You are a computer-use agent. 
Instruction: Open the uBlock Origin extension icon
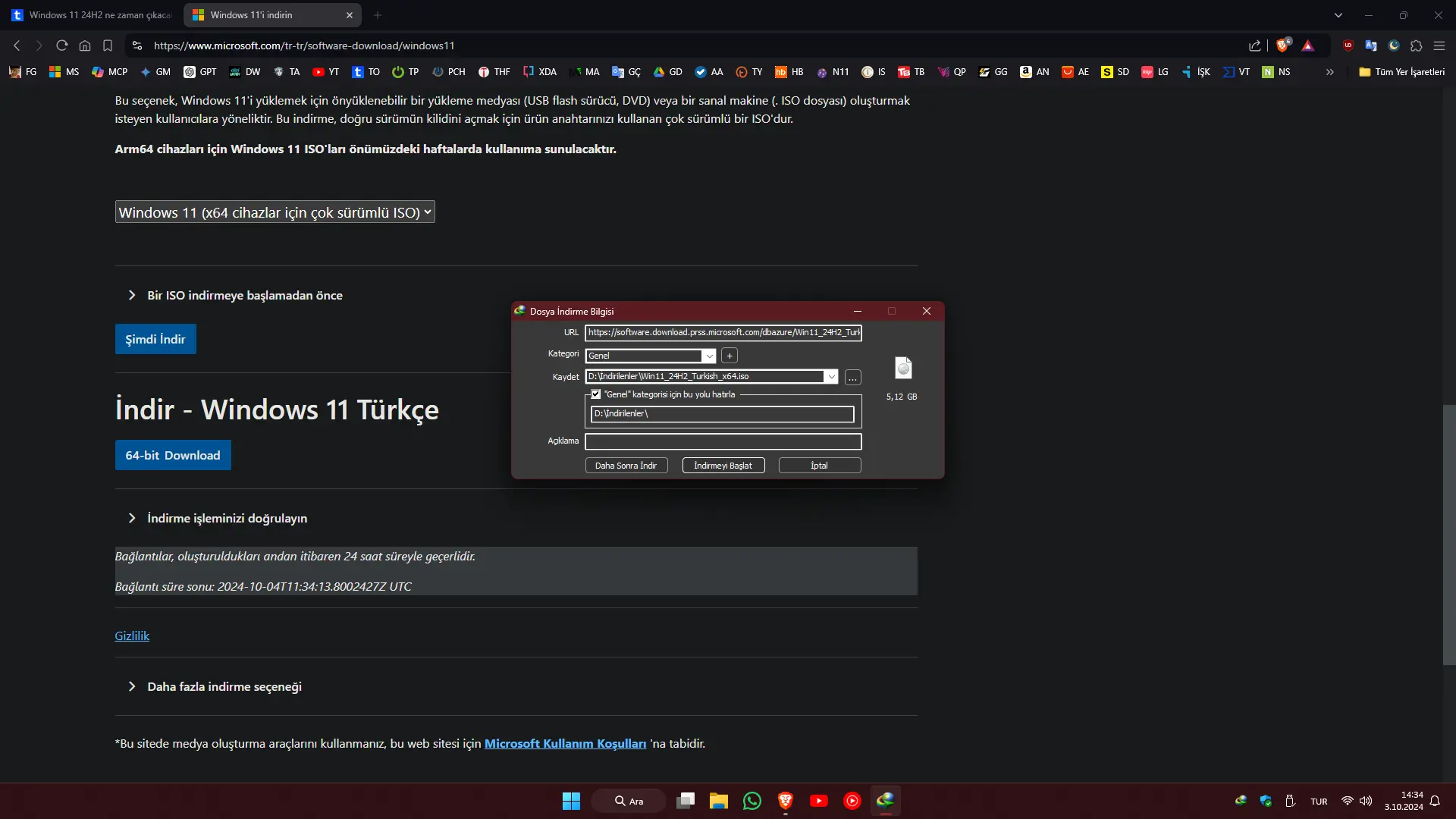click(x=1348, y=45)
